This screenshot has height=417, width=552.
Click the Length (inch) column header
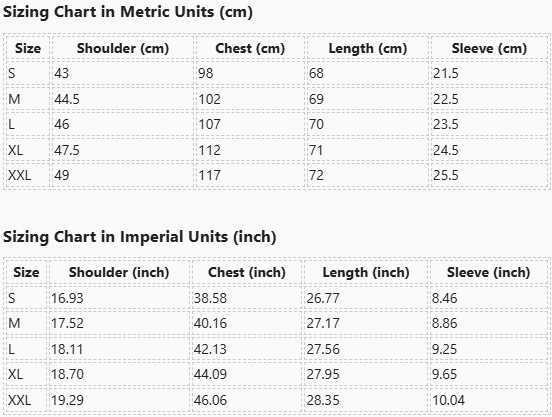coord(366,272)
